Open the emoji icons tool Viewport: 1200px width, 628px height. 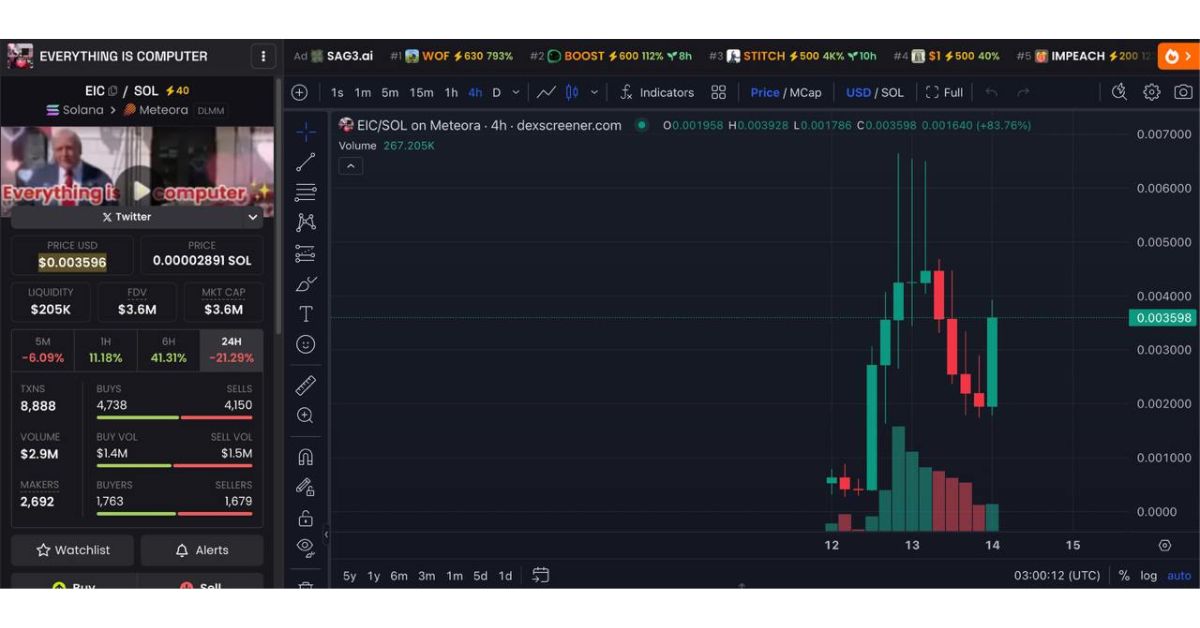306,344
